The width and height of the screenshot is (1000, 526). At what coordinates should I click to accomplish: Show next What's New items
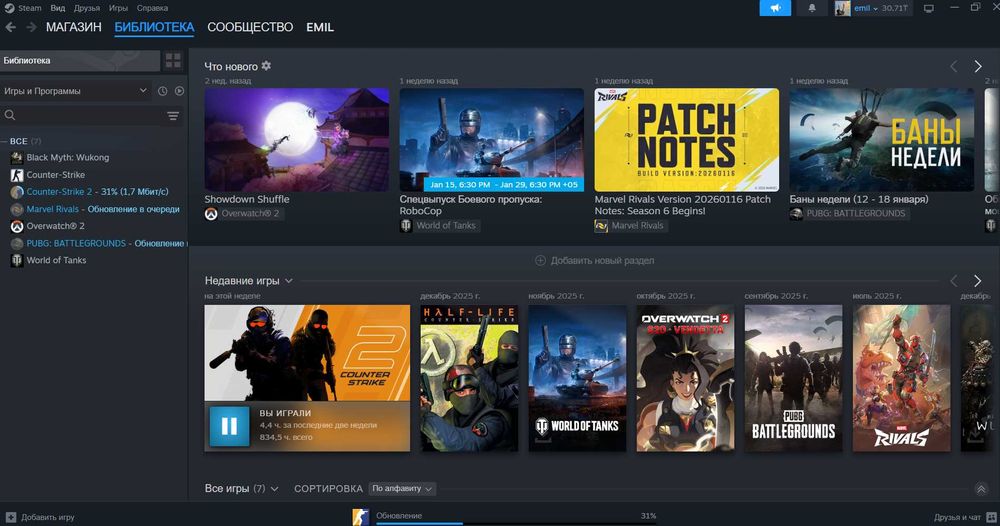(978, 66)
